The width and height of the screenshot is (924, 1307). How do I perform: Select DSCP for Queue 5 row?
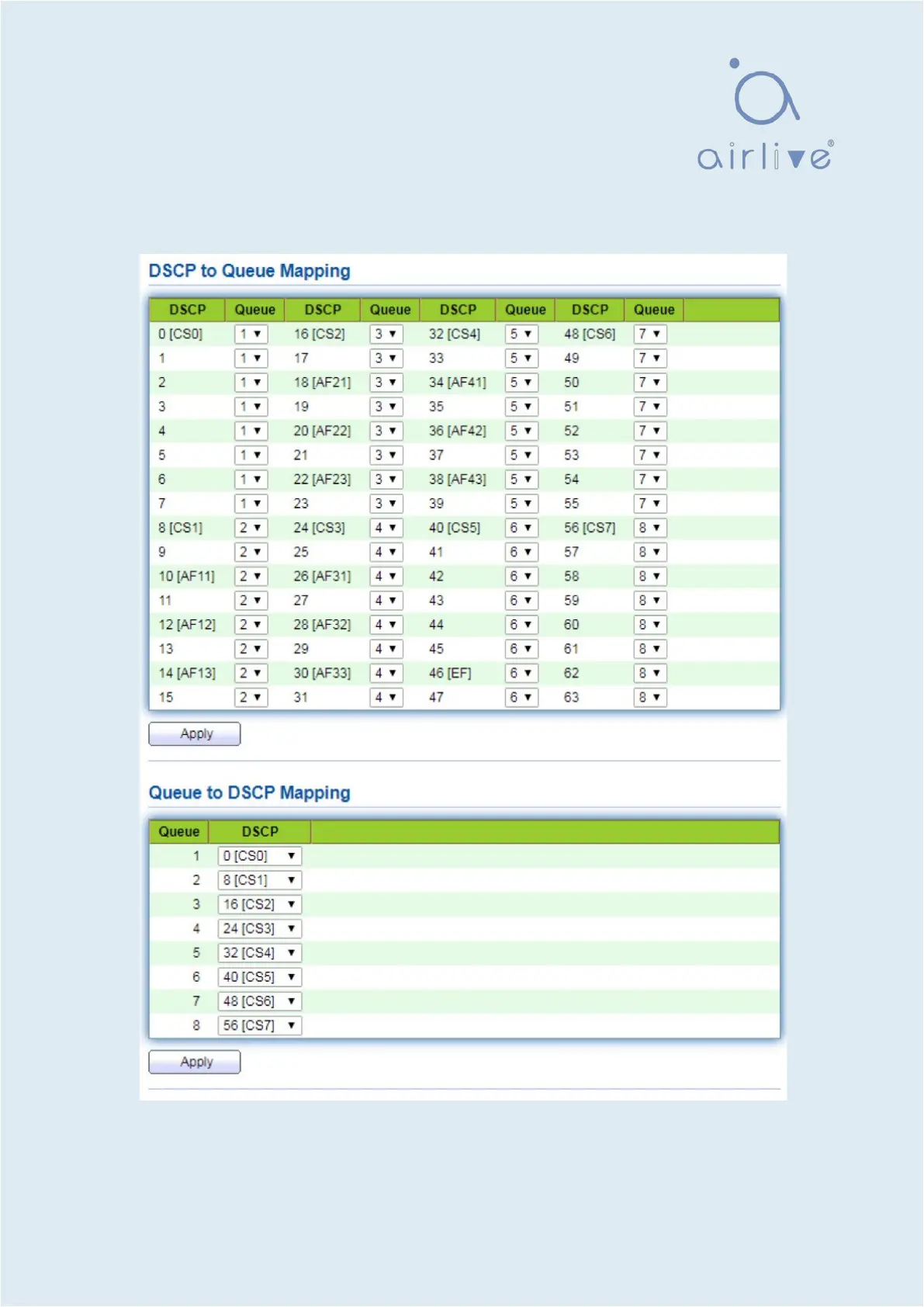coord(259,953)
